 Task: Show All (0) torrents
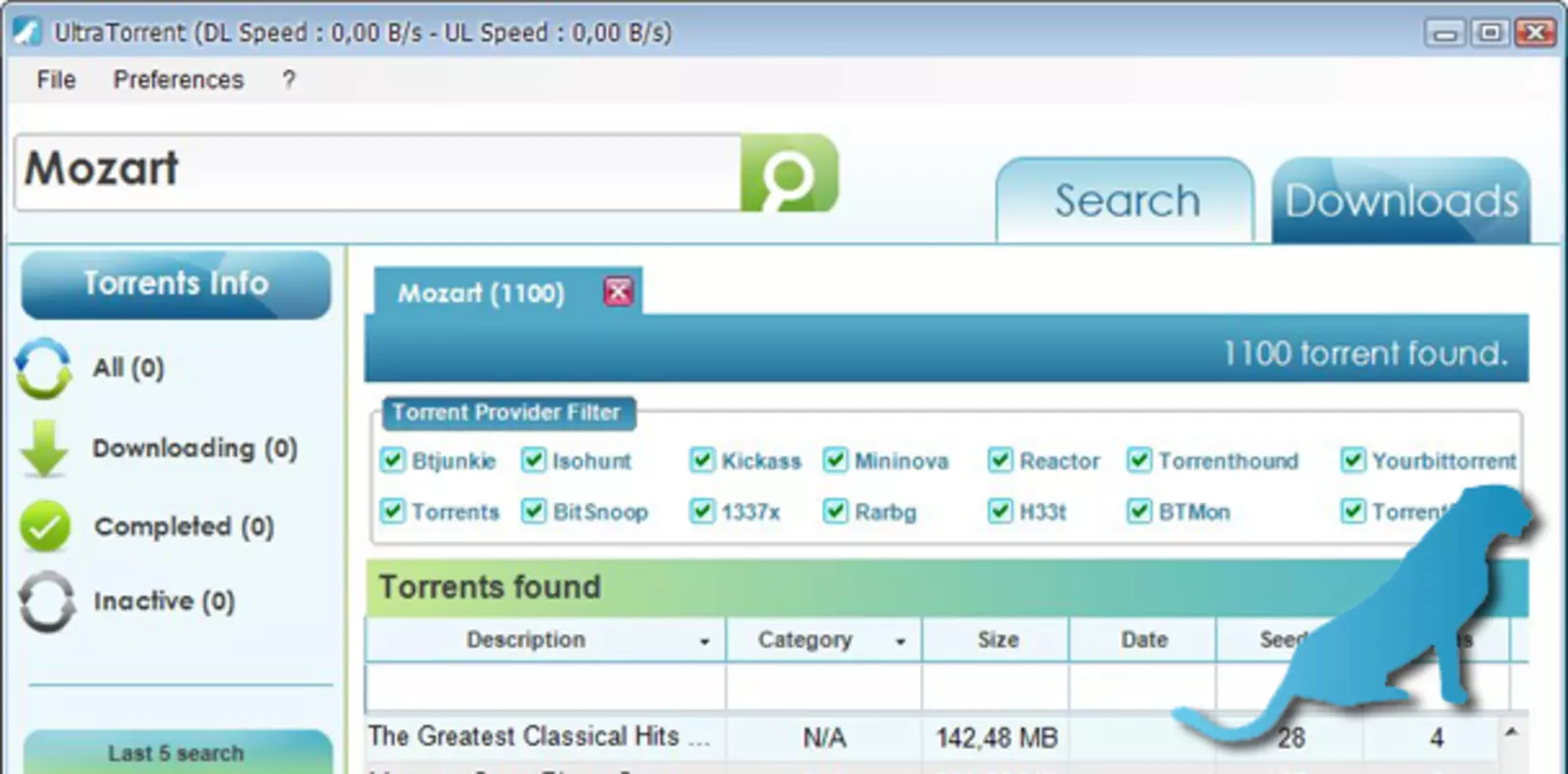point(129,368)
